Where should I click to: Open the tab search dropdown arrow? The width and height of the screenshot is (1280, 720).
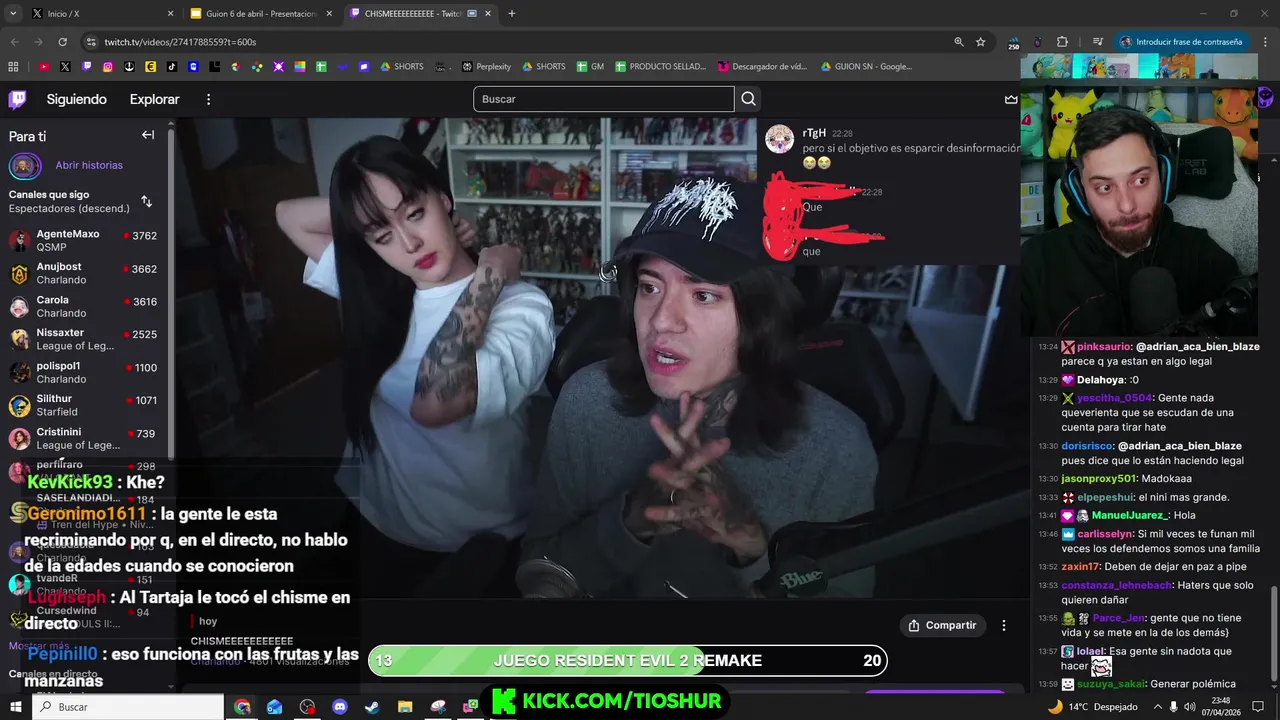(12, 14)
